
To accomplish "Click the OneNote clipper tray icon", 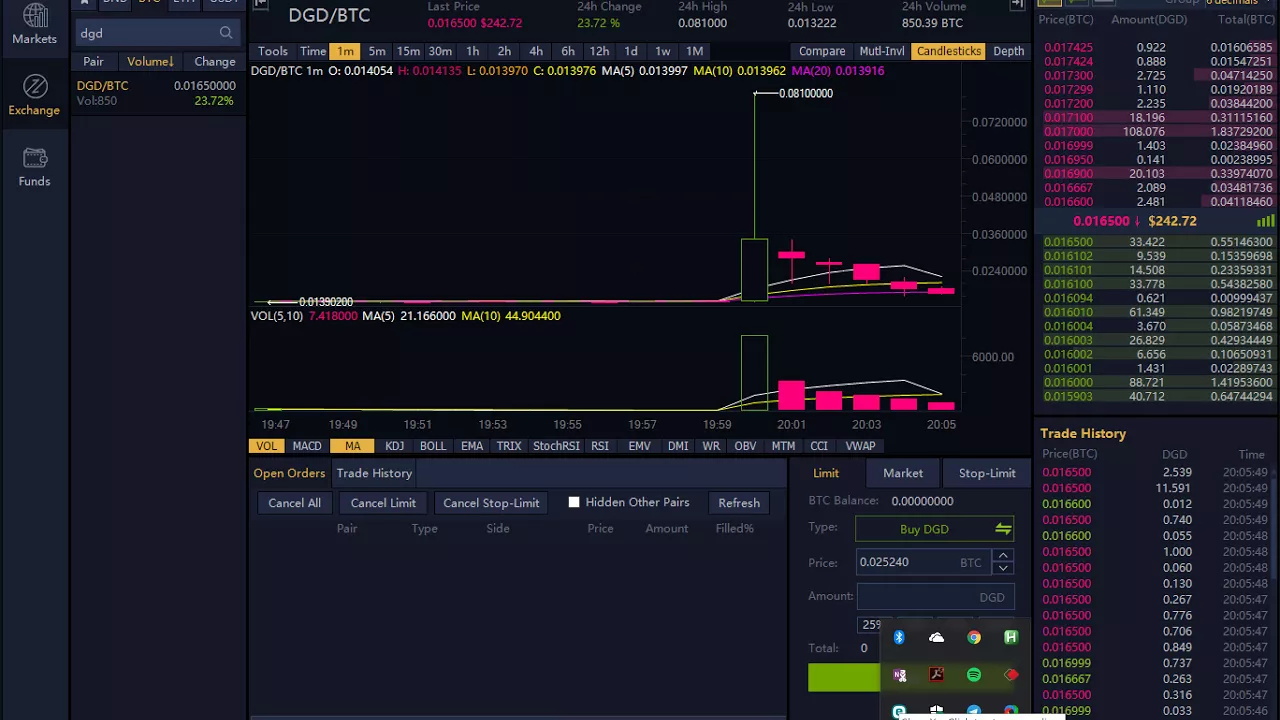I will (899, 675).
